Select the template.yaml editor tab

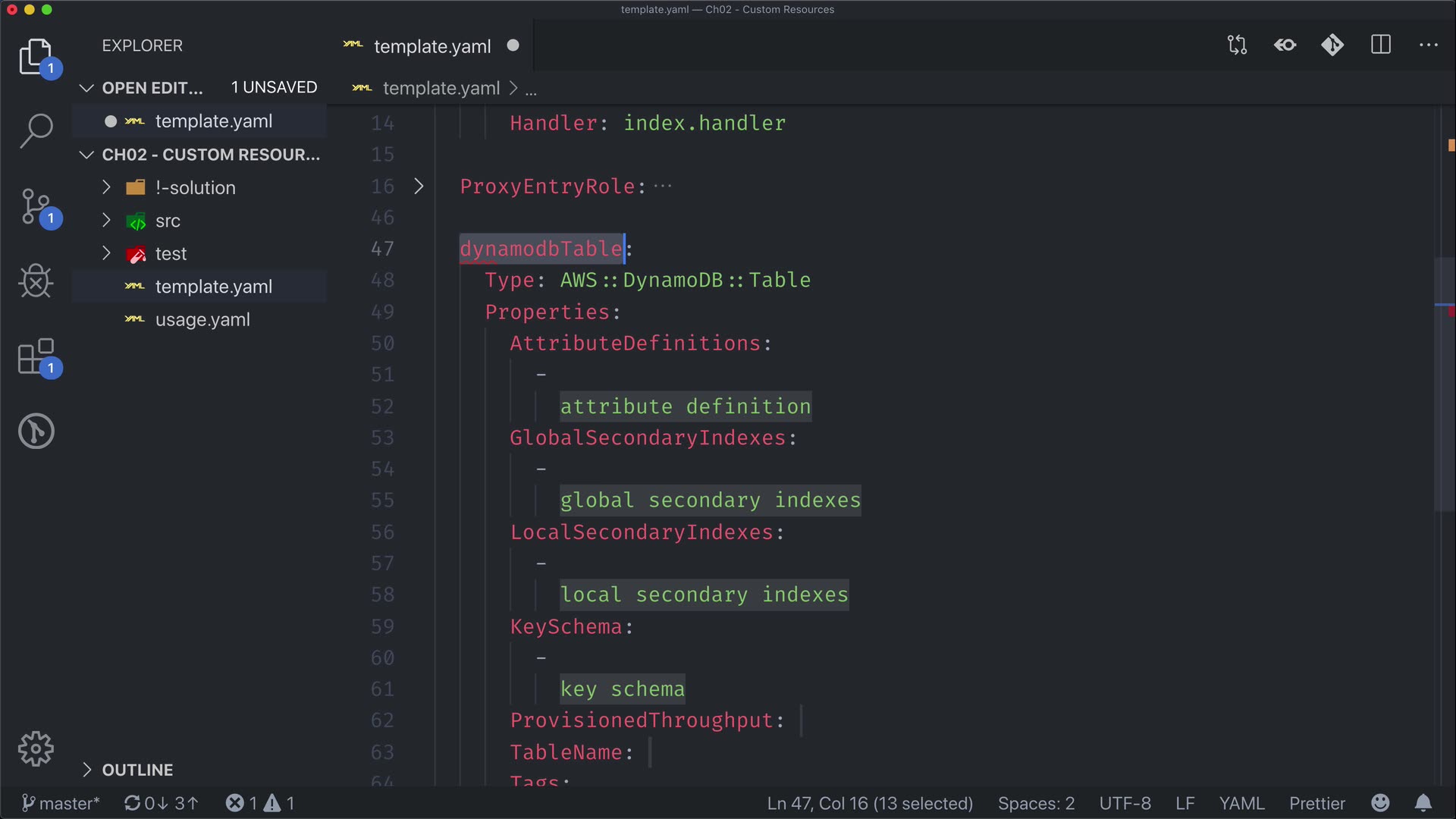click(x=431, y=46)
